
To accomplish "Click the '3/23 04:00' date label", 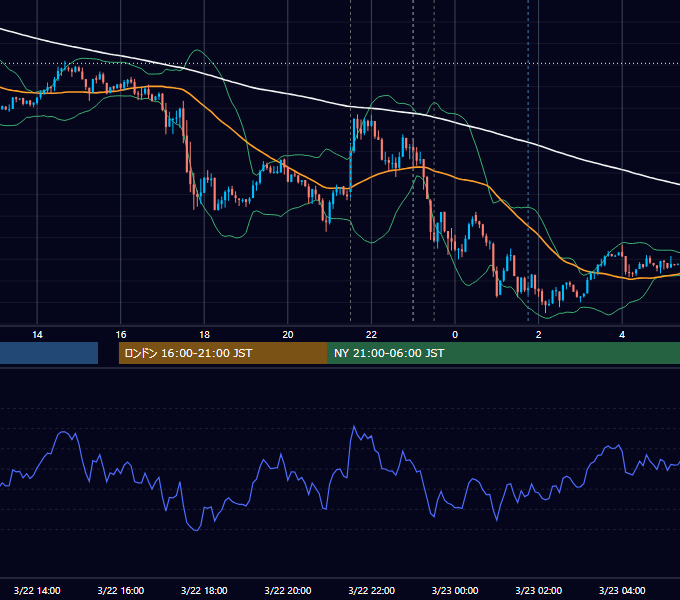I will click(x=622, y=590).
